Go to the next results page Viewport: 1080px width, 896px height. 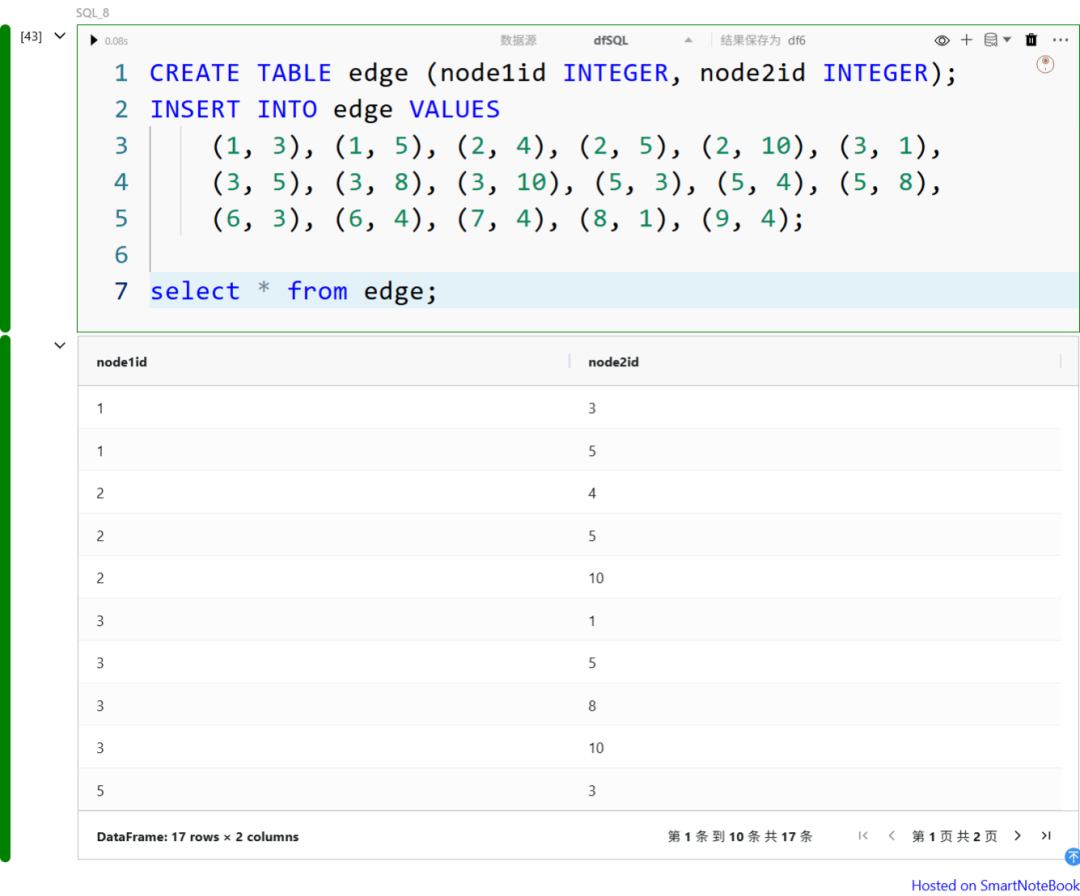tap(1018, 836)
